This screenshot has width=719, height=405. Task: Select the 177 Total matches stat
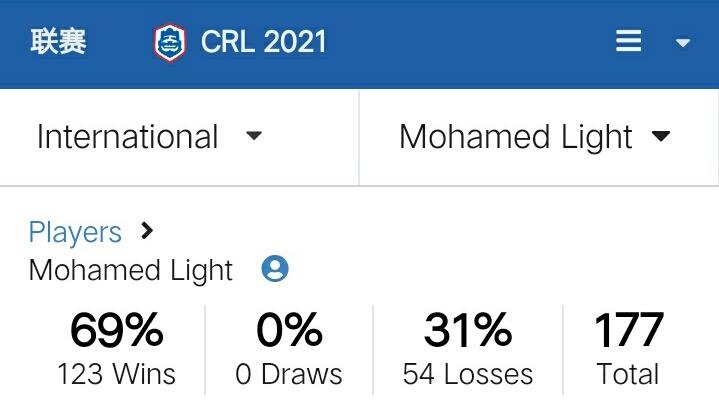coord(628,332)
